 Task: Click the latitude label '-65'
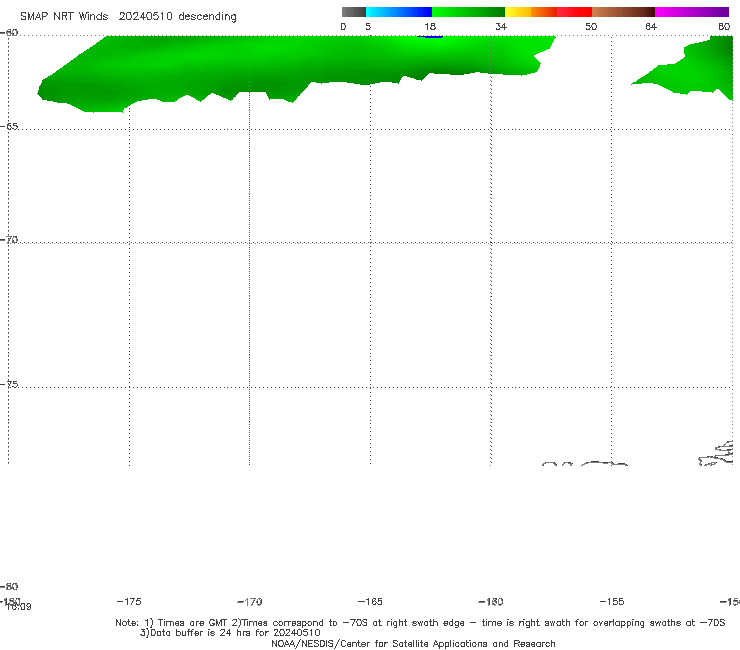(x=9, y=127)
